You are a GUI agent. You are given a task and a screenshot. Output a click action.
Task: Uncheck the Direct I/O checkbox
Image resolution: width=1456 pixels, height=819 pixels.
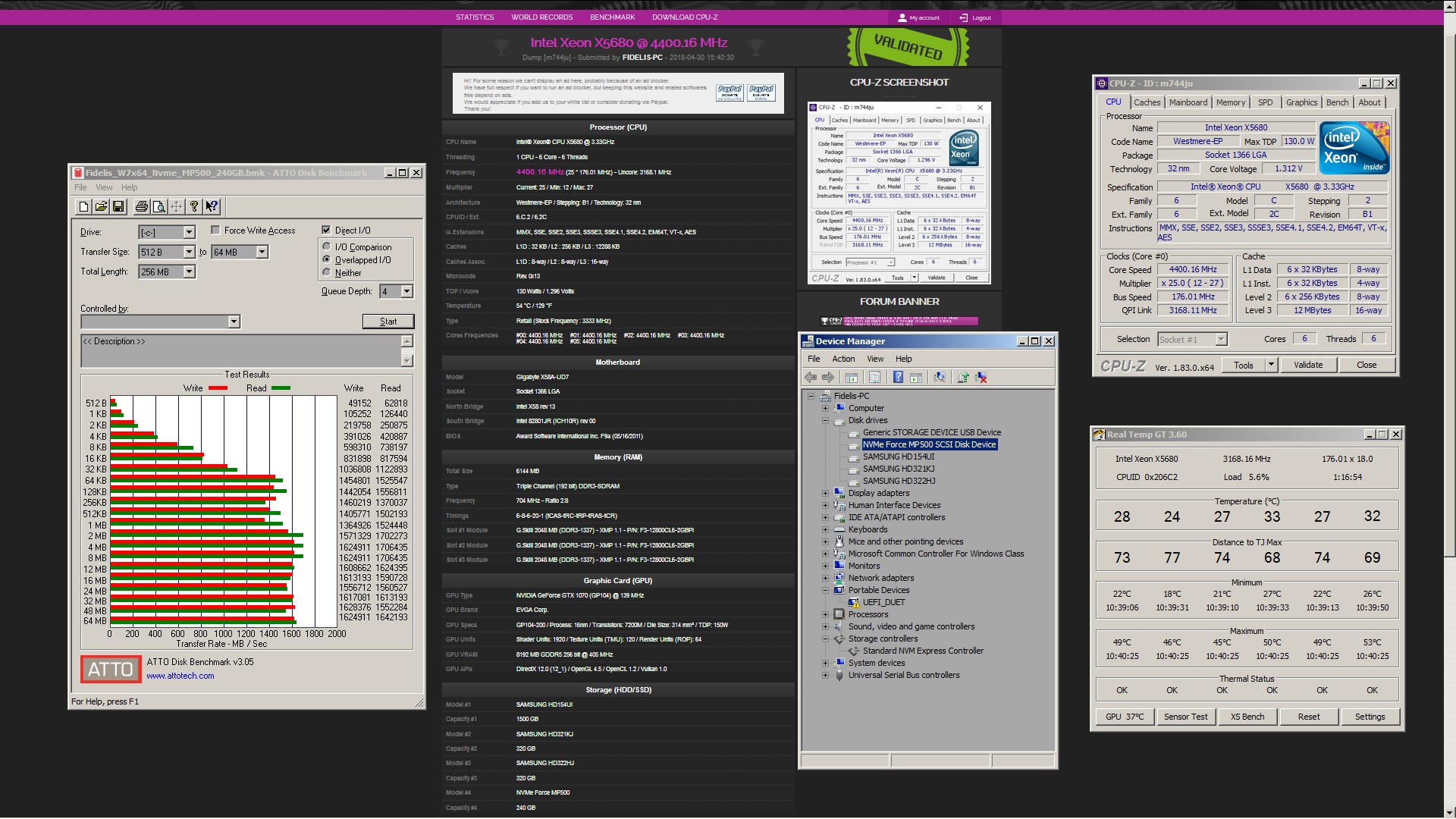point(326,230)
